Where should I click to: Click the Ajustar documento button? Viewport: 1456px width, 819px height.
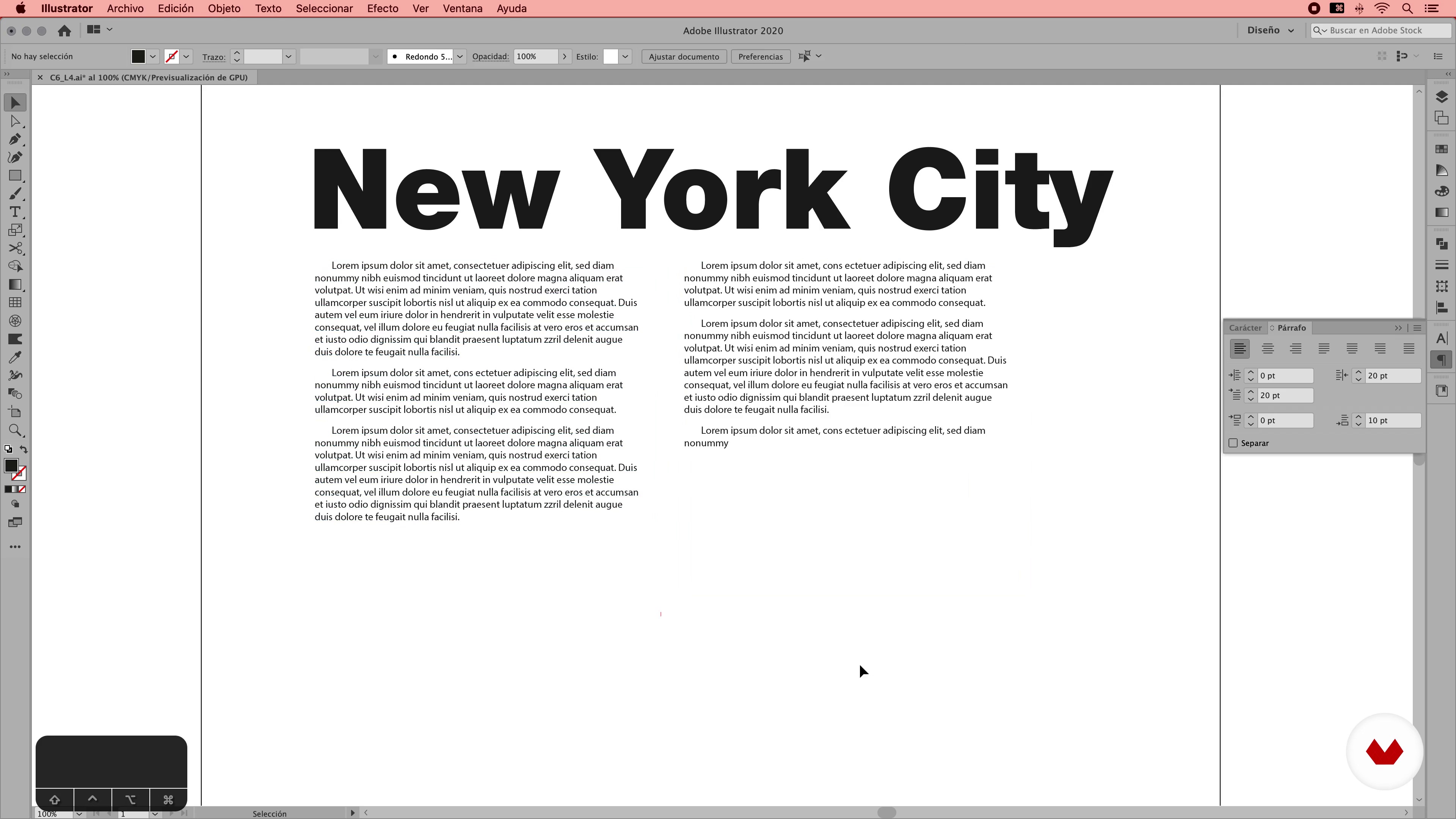click(x=684, y=56)
